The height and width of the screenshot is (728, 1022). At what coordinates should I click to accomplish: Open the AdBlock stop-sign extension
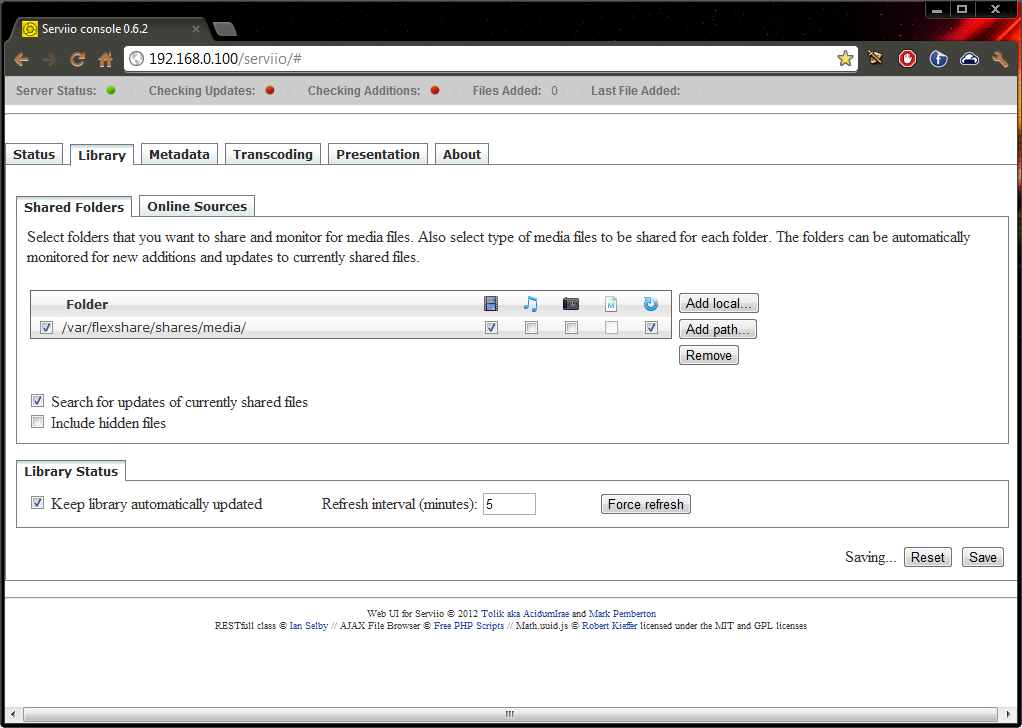pyautogui.click(x=907, y=59)
